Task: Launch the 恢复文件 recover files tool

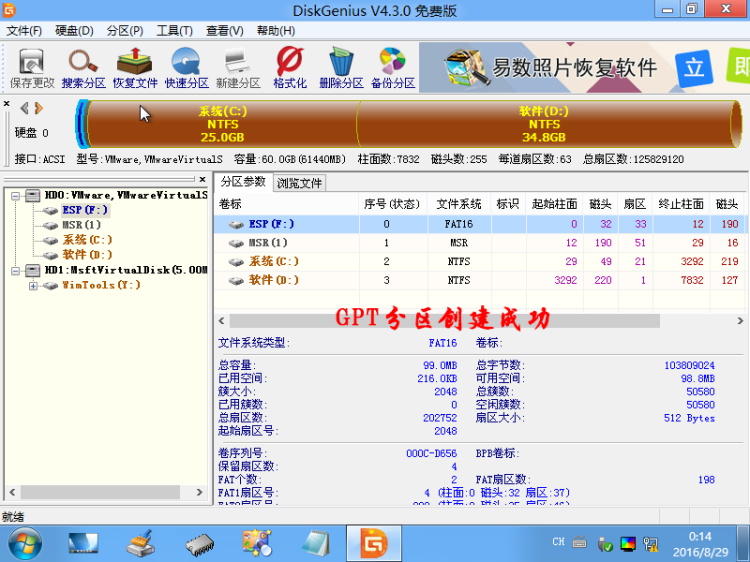Action: [135, 68]
